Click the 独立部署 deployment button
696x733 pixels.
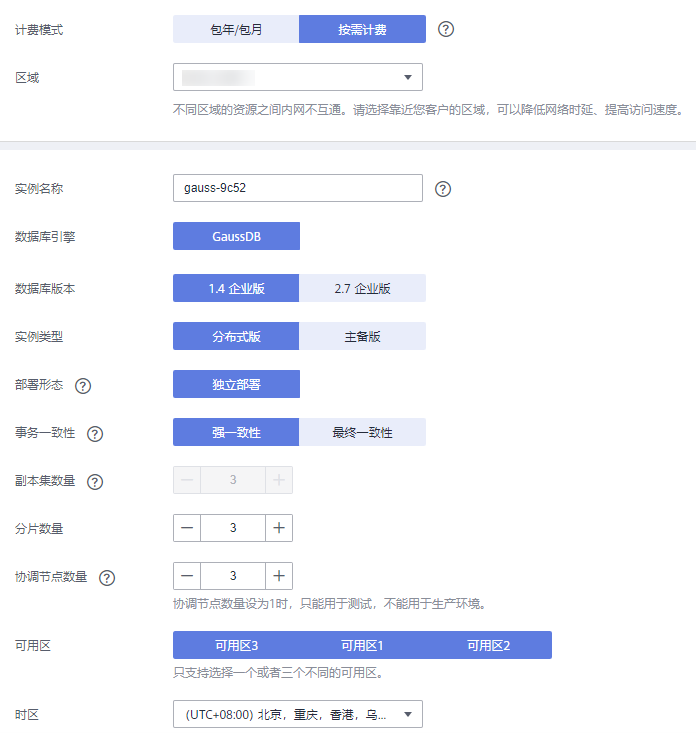click(x=236, y=384)
